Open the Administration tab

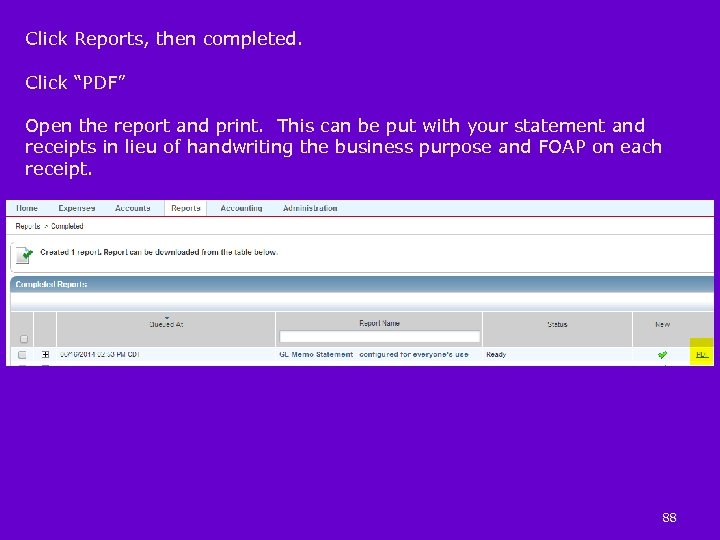pyautogui.click(x=310, y=208)
